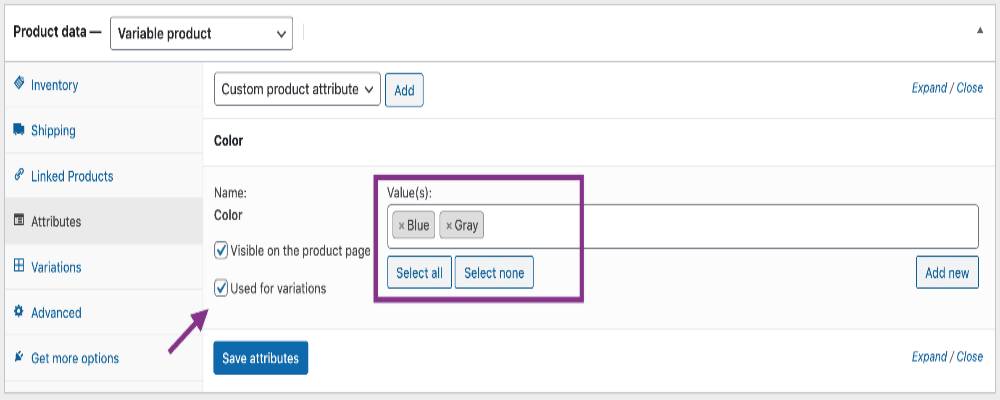The image size is (1000, 400).
Task: Click the Add new value button
Action: coord(946,273)
